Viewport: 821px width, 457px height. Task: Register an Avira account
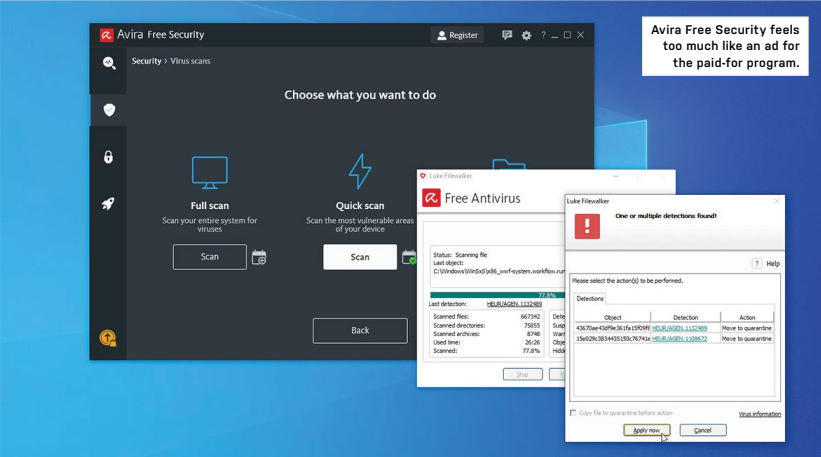click(x=457, y=35)
